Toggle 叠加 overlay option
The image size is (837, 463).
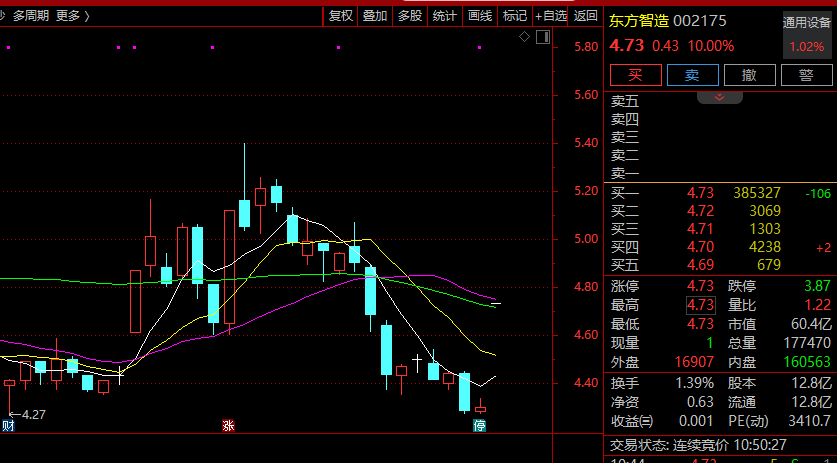pos(375,15)
